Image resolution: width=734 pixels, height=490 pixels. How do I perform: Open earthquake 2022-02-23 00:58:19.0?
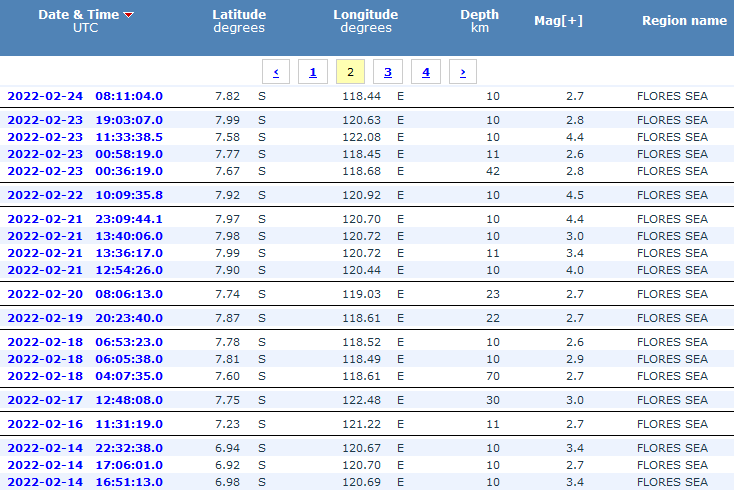(x=85, y=154)
